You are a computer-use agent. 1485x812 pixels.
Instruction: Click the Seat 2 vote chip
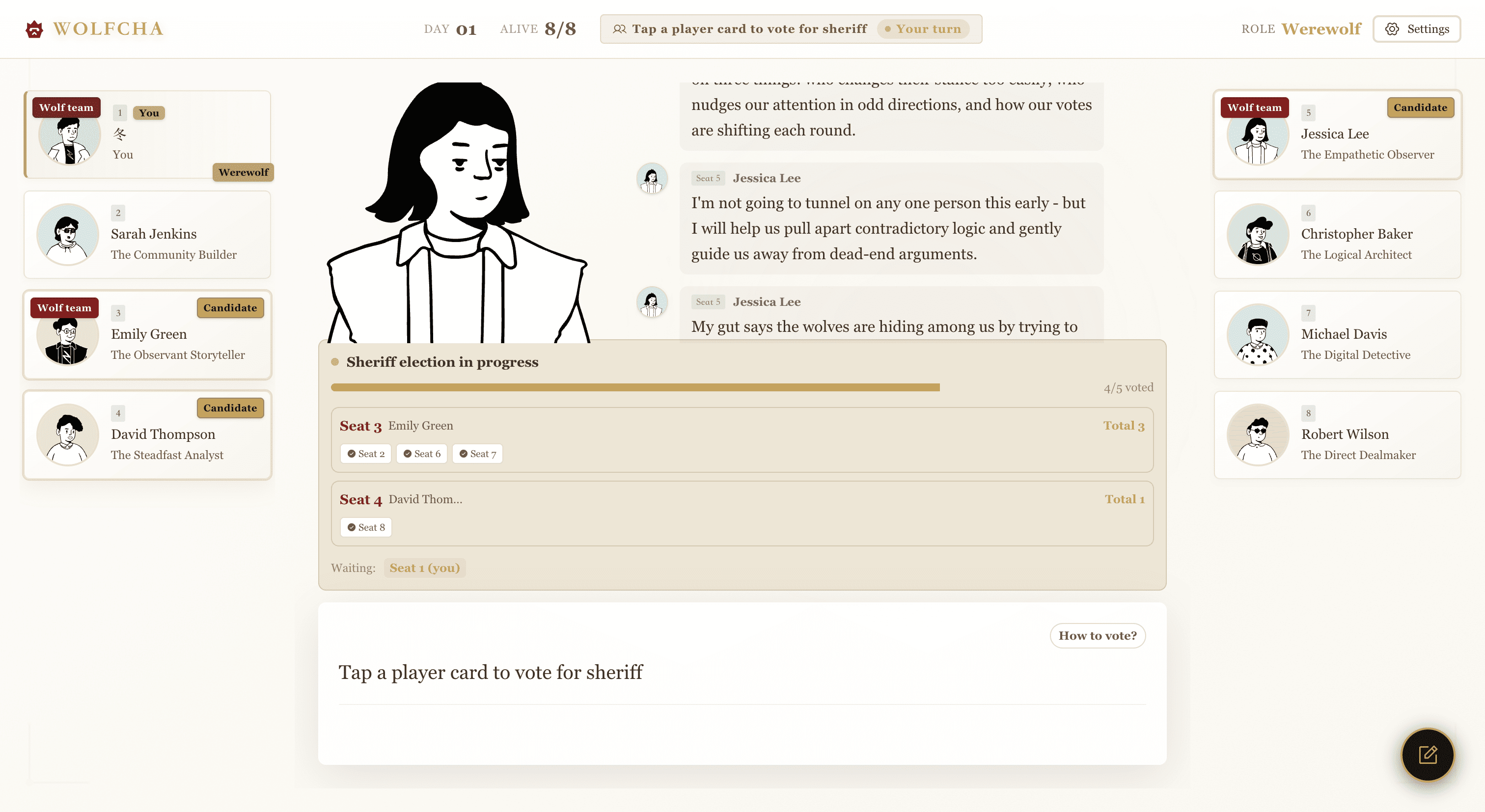point(365,454)
